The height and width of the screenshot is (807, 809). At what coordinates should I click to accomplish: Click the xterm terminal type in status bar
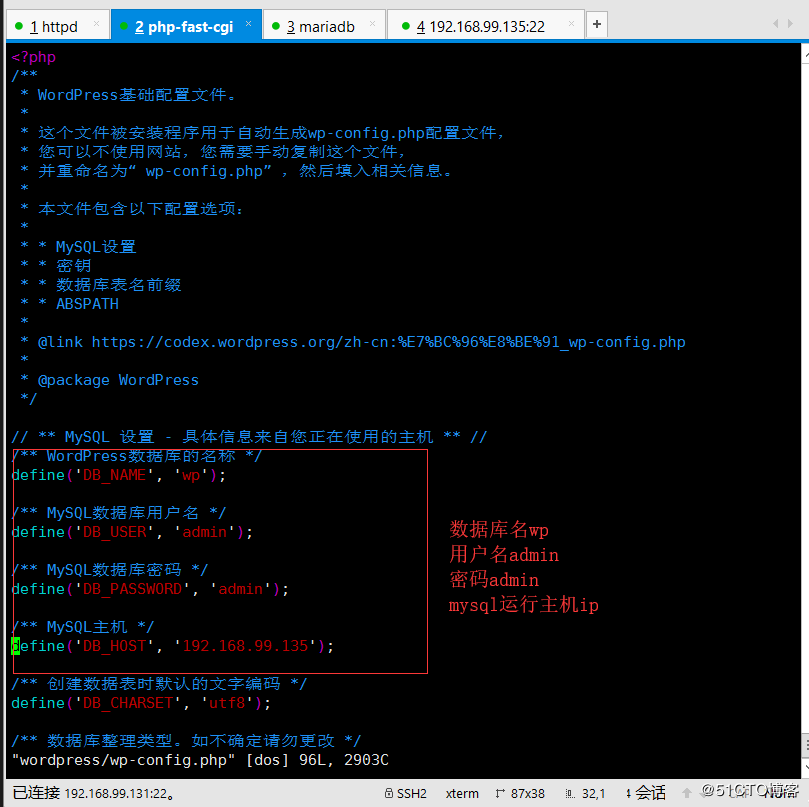click(462, 793)
